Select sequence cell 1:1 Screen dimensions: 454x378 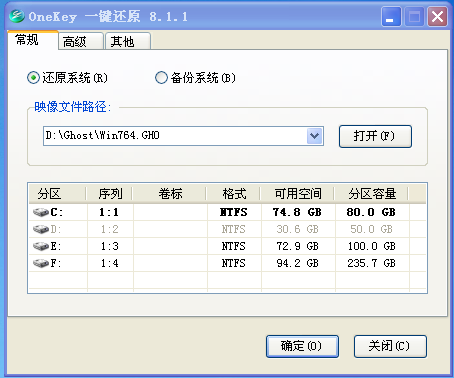tap(109, 212)
